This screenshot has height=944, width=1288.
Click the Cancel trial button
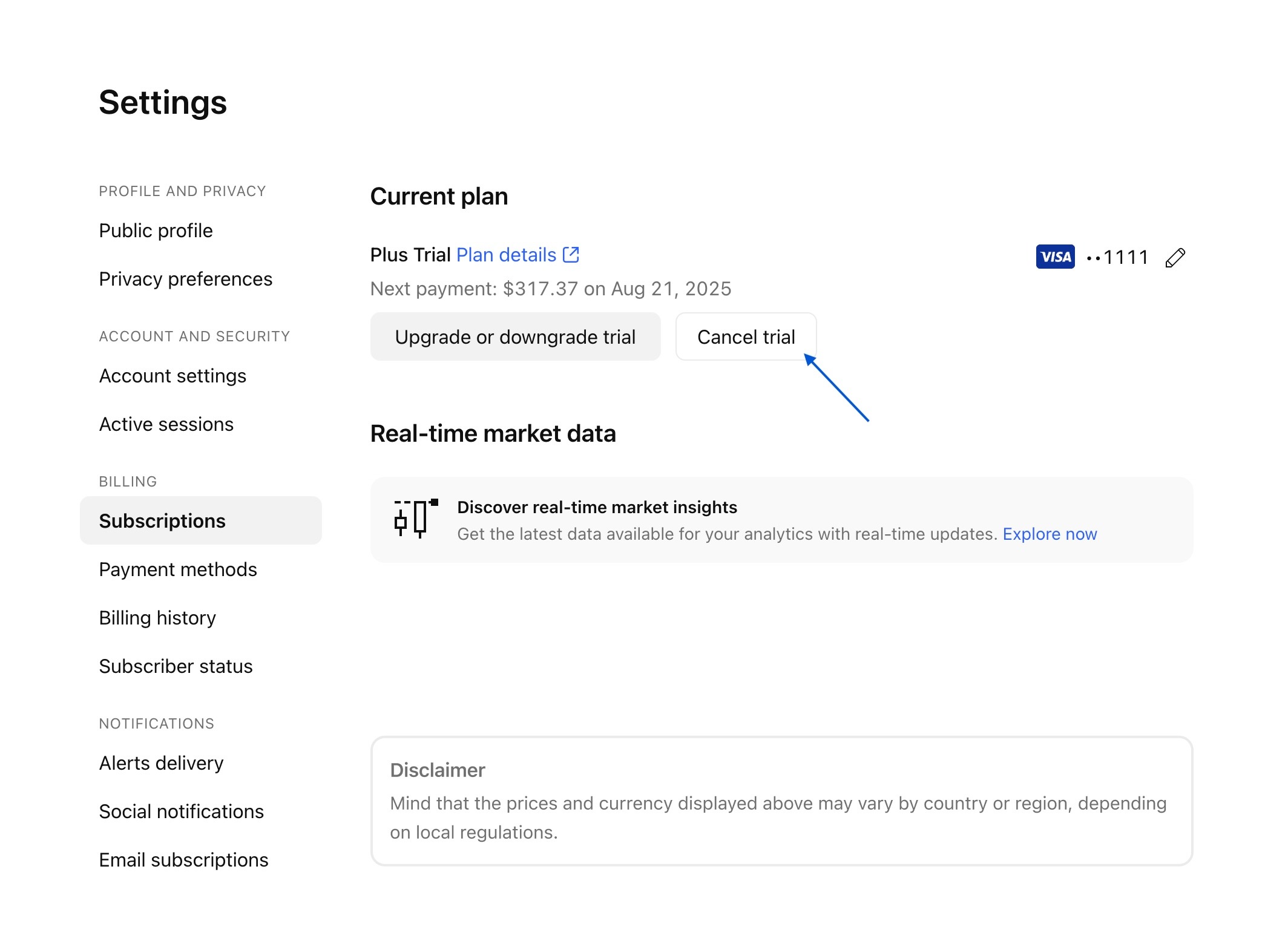click(746, 337)
